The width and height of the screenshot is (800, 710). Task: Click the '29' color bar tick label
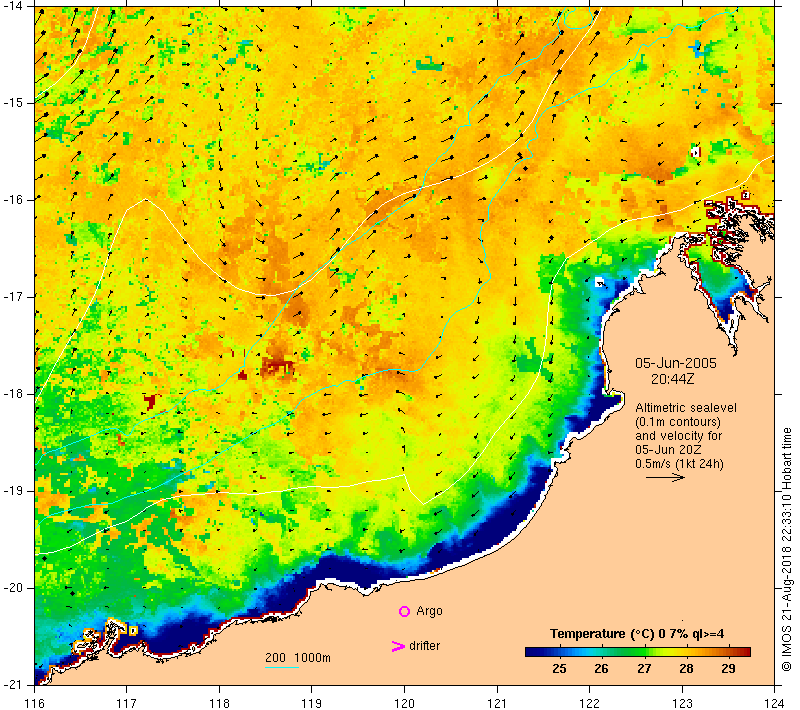click(729, 669)
